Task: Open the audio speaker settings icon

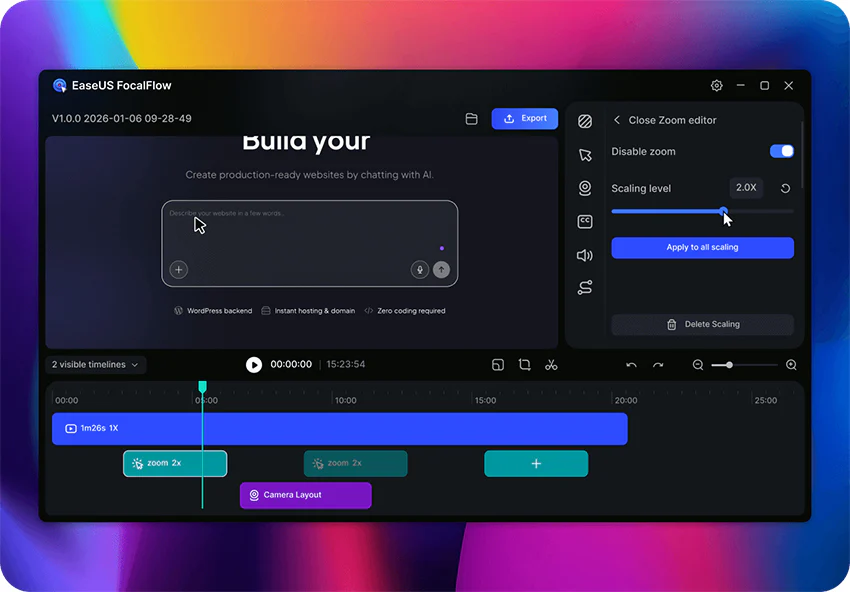Action: 585,255
